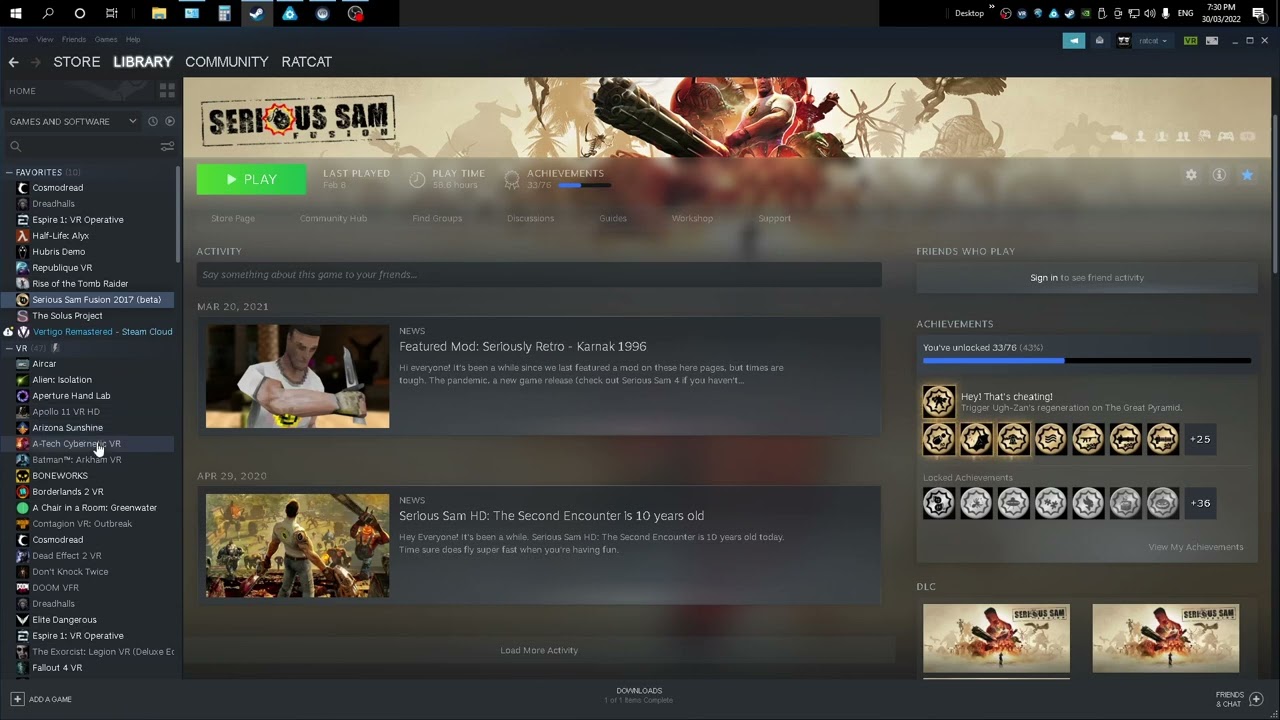Screen dimensions: 1280x720
Task: Open the Help menu
Action: coord(133,39)
